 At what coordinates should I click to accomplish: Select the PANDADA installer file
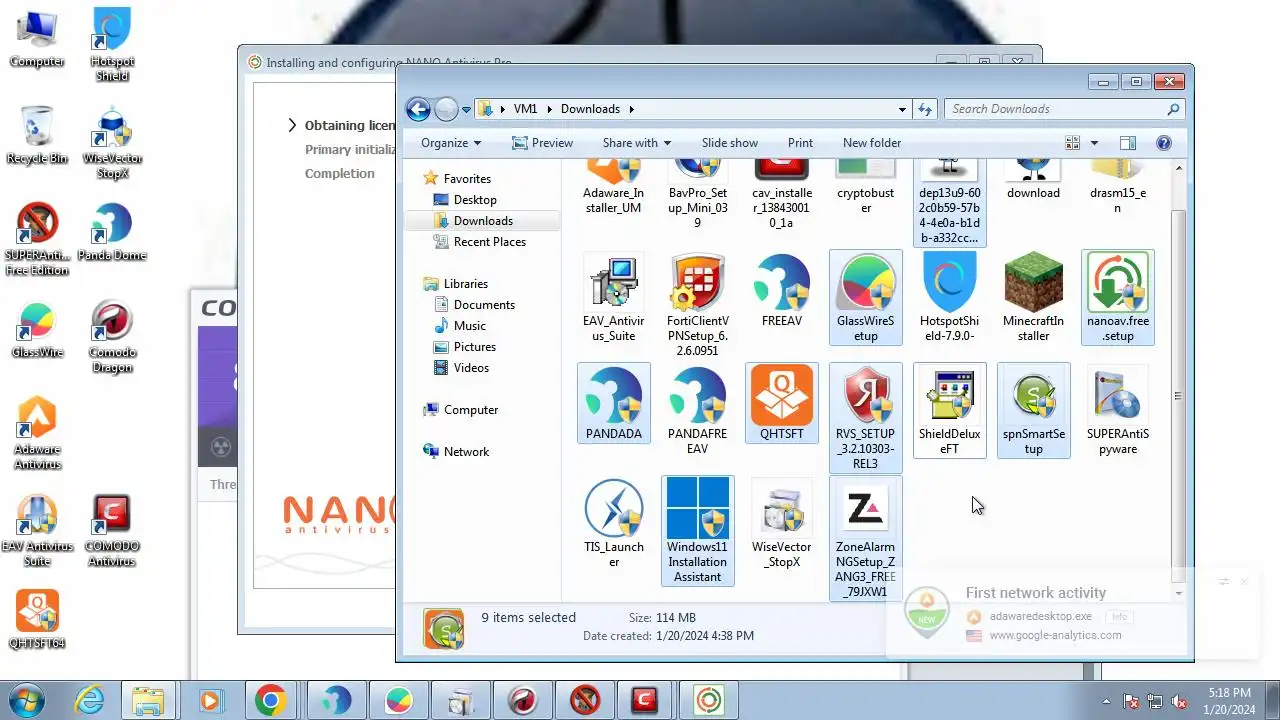pos(614,403)
